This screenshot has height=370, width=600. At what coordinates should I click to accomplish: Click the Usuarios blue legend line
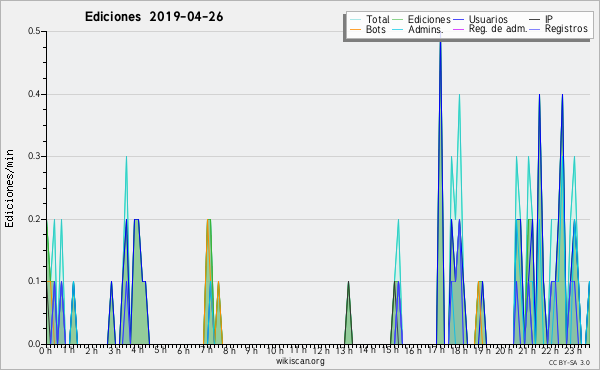point(458,20)
